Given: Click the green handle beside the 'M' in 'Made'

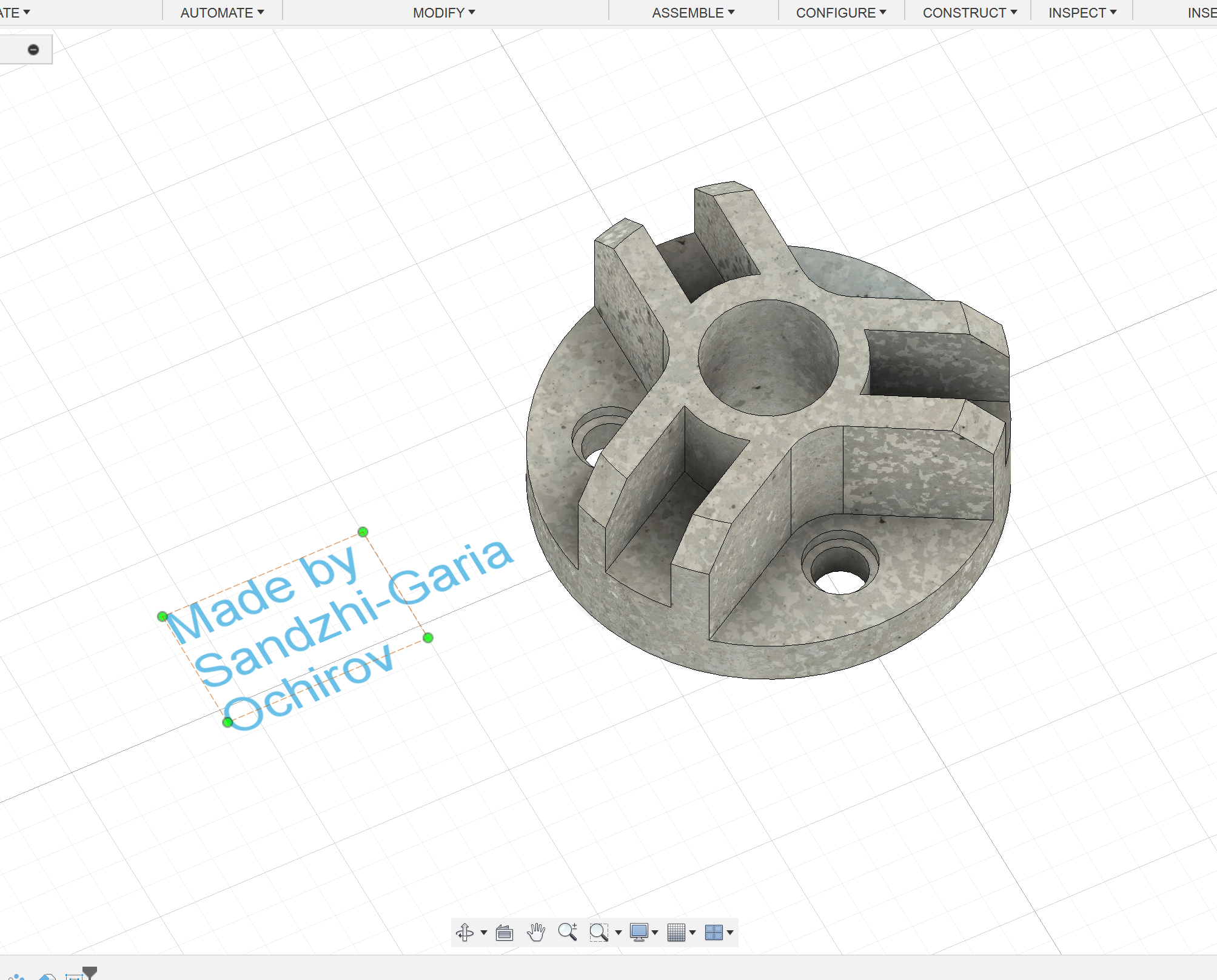Looking at the screenshot, I should click(x=162, y=616).
